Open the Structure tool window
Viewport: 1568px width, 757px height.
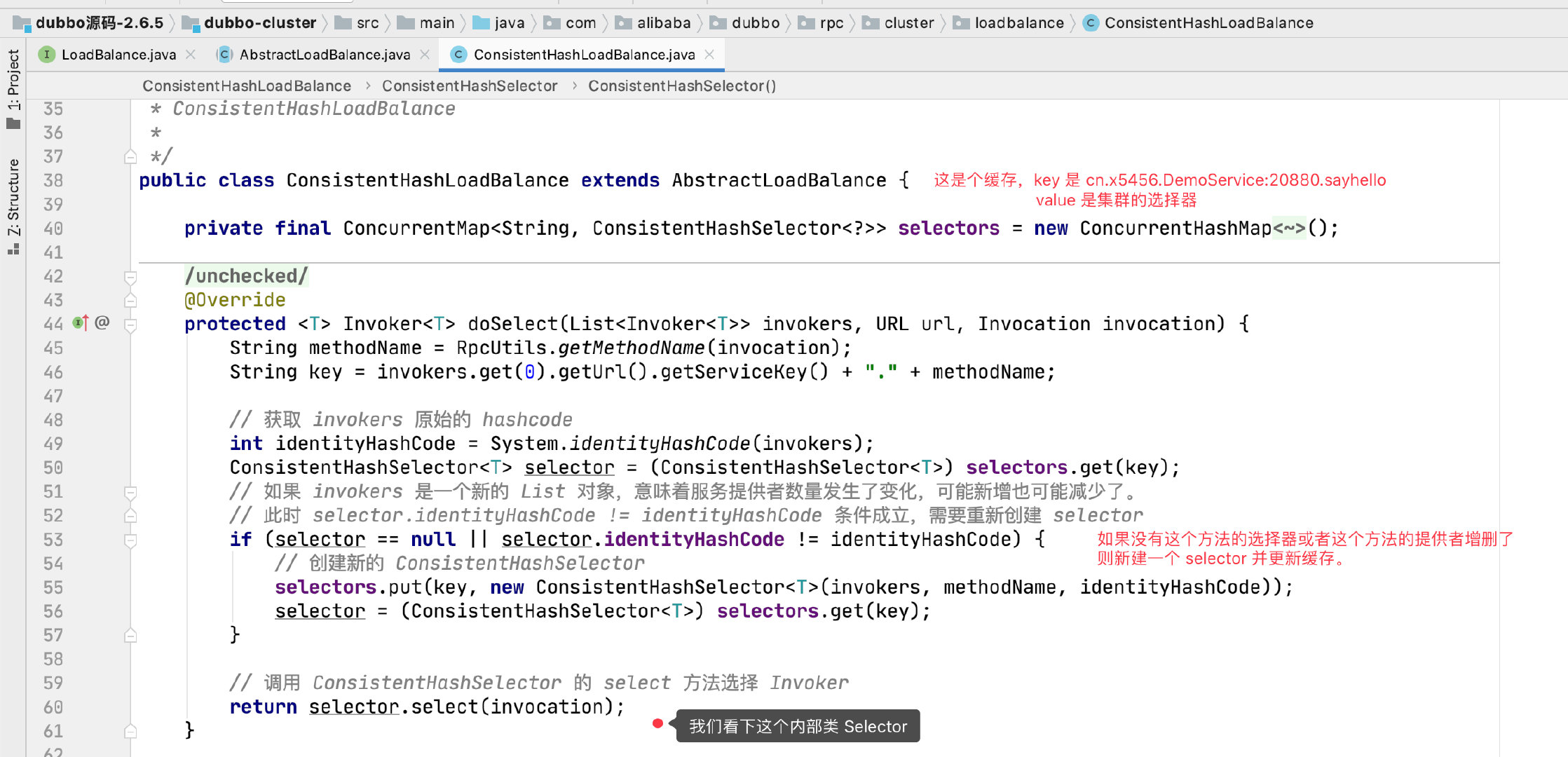pos(13,207)
